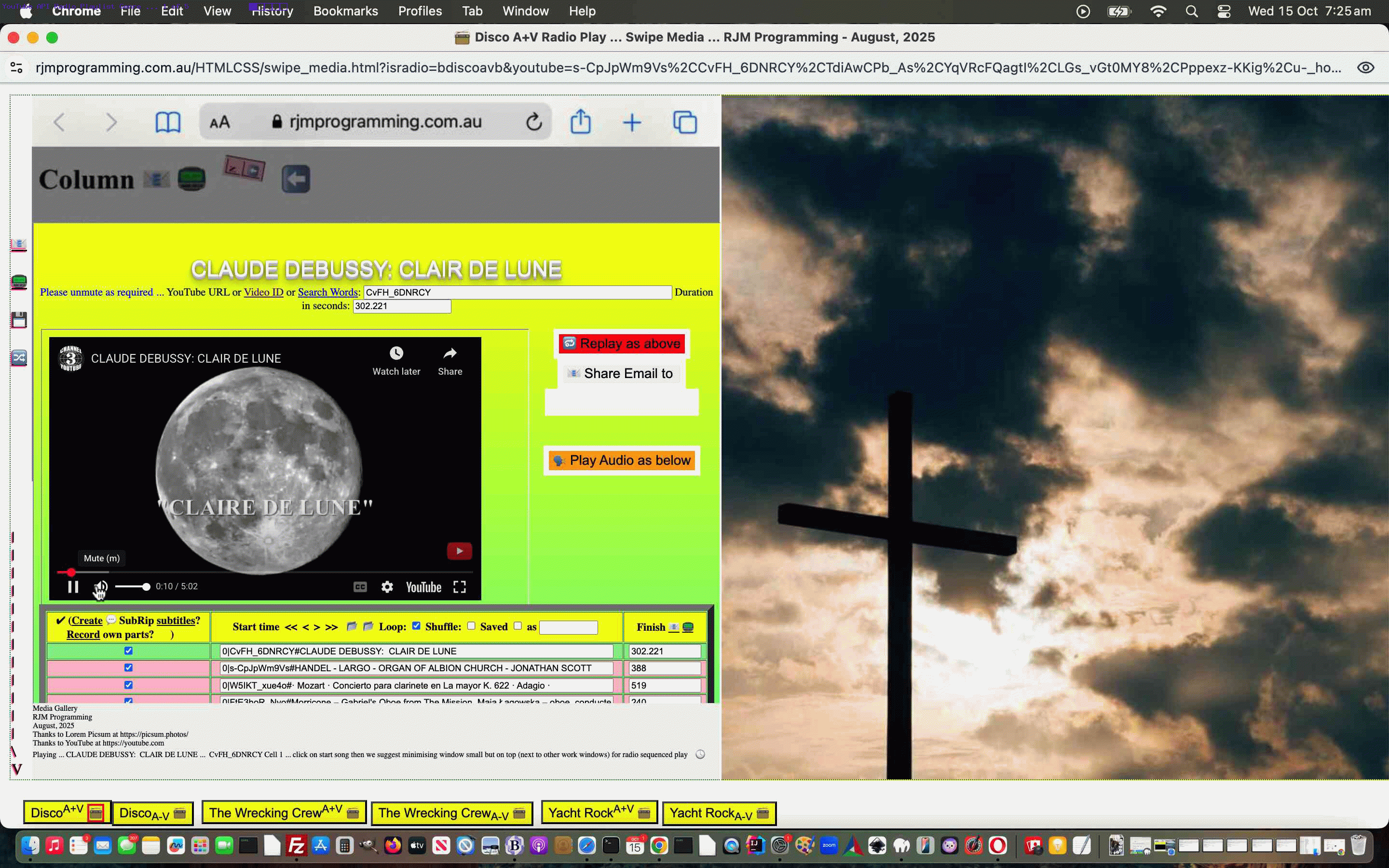Open the Search Words link
The image size is (1389, 868).
[x=328, y=292]
